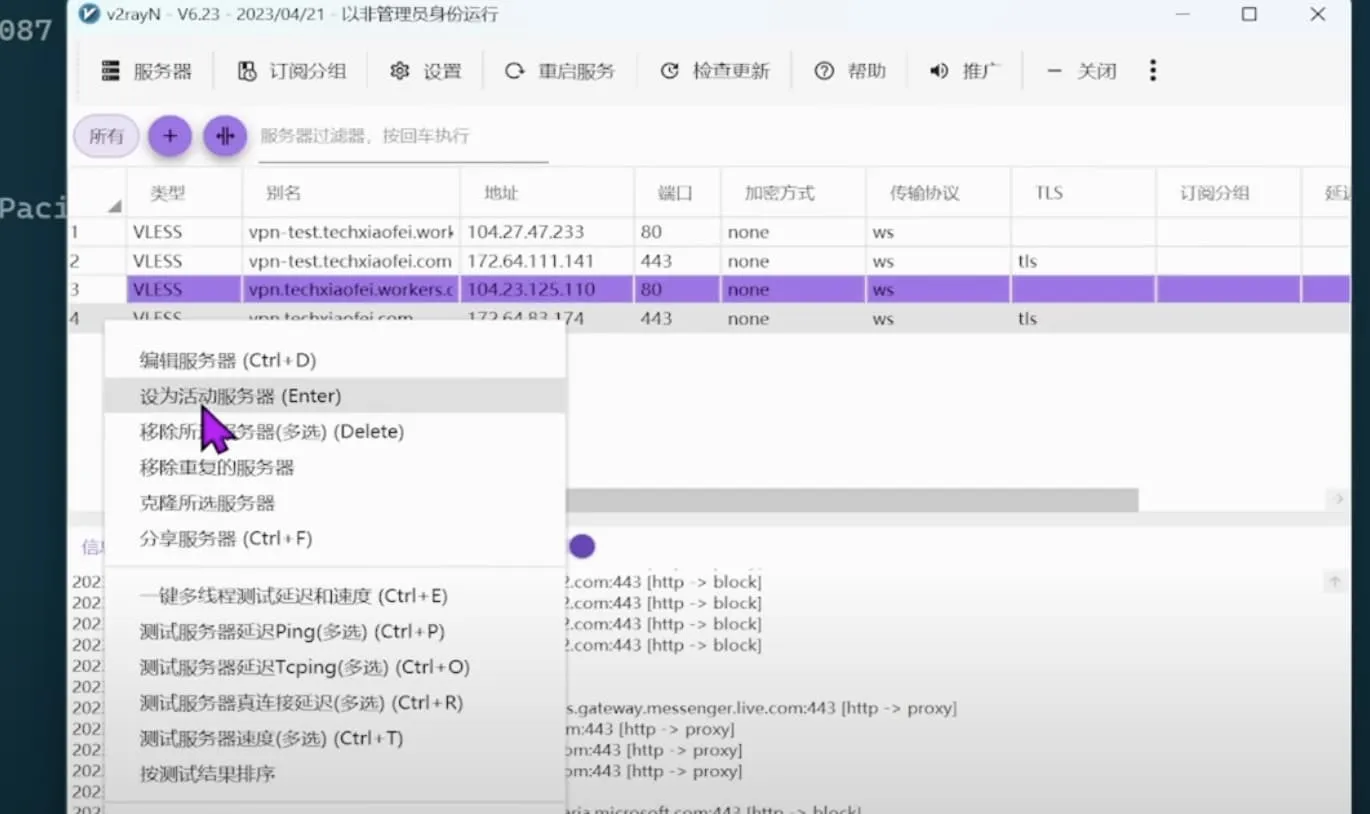Select 编辑服务器 (Ctrl+D) menu entry

tap(228, 360)
